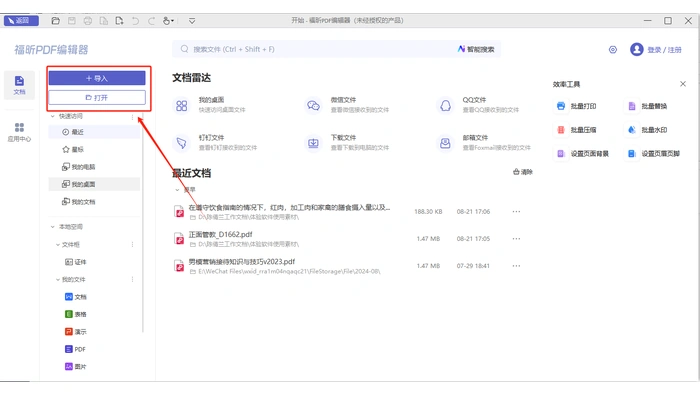Select the green 表格 spreadsheets item
The image size is (700, 395).
(x=75, y=314)
